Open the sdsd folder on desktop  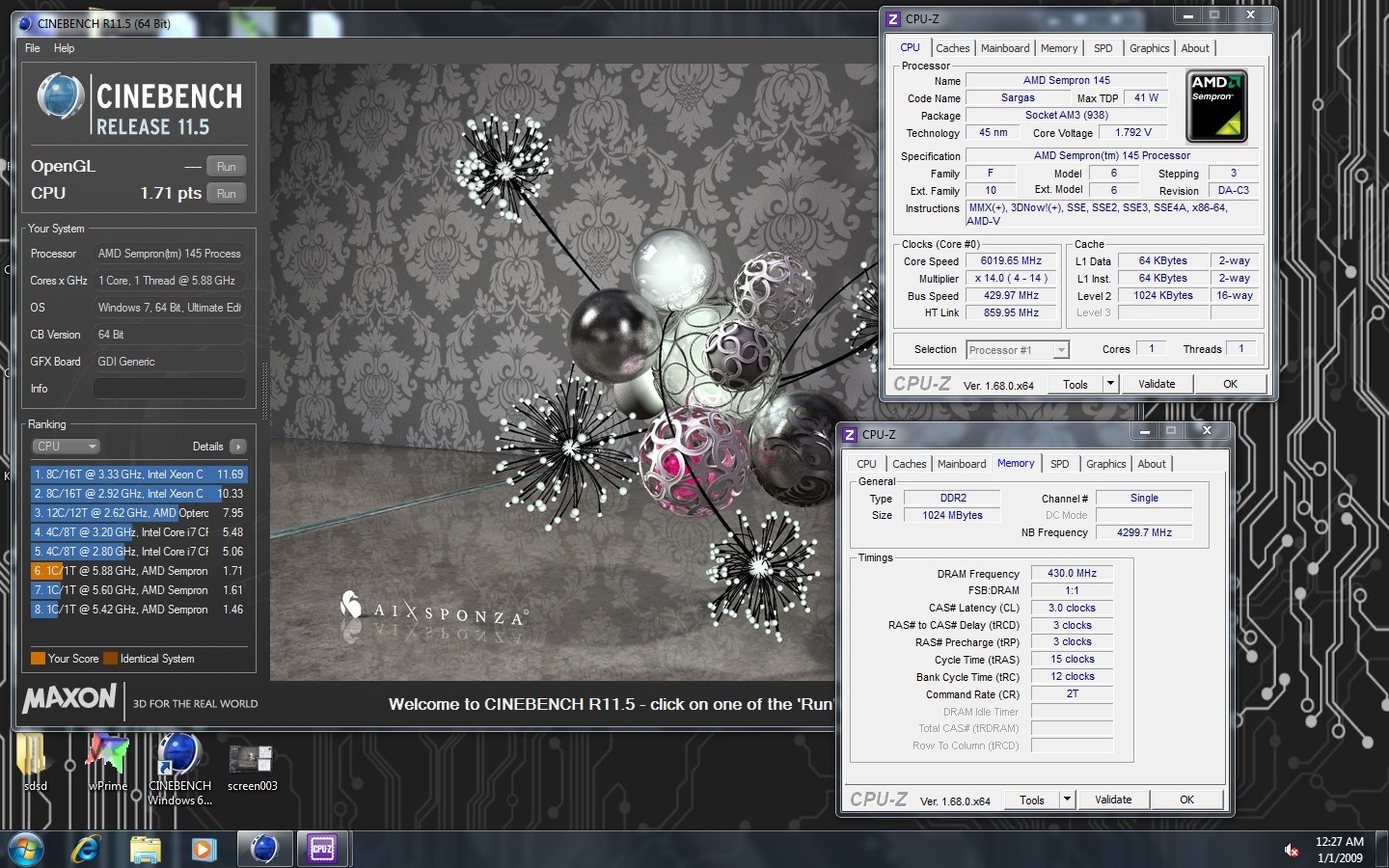(x=34, y=762)
